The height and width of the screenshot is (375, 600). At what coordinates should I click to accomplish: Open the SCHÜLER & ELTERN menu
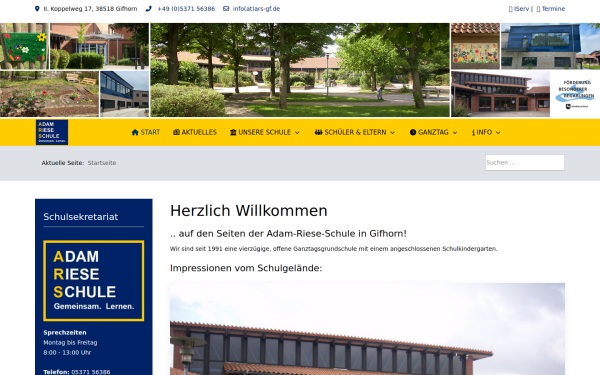[x=355, y=132]
